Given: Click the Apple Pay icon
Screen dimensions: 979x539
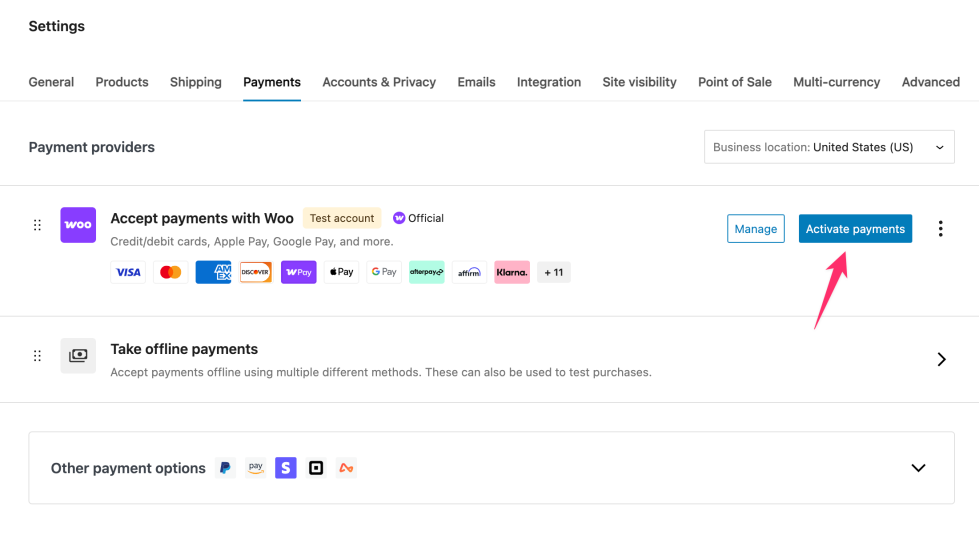Looking at the screenshot, I should tap(341, 272).
